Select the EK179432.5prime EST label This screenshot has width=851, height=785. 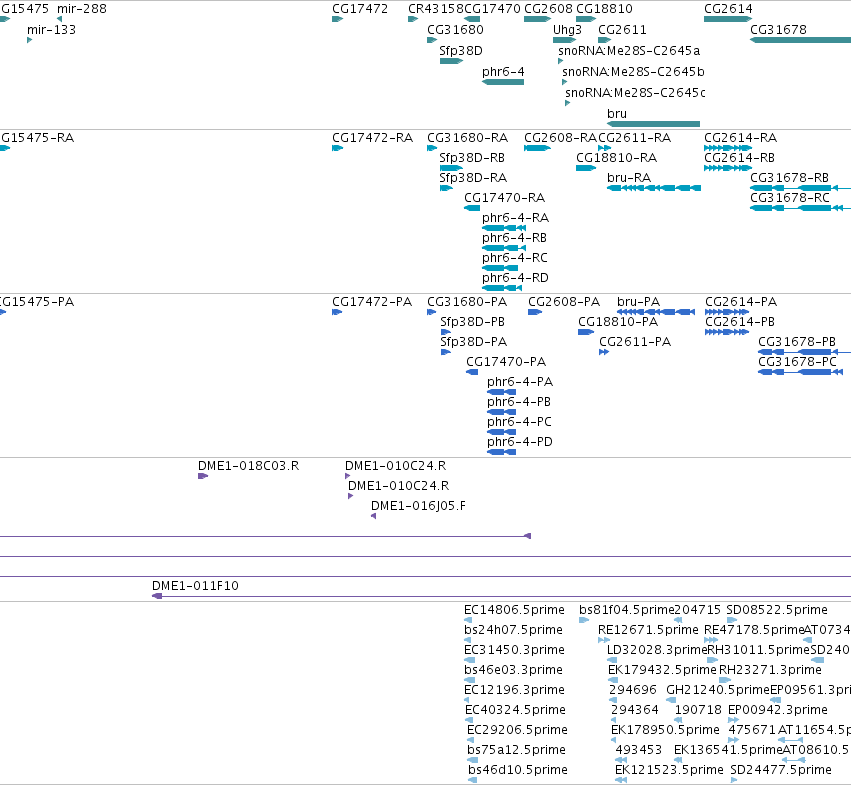[x=662, y=670]
